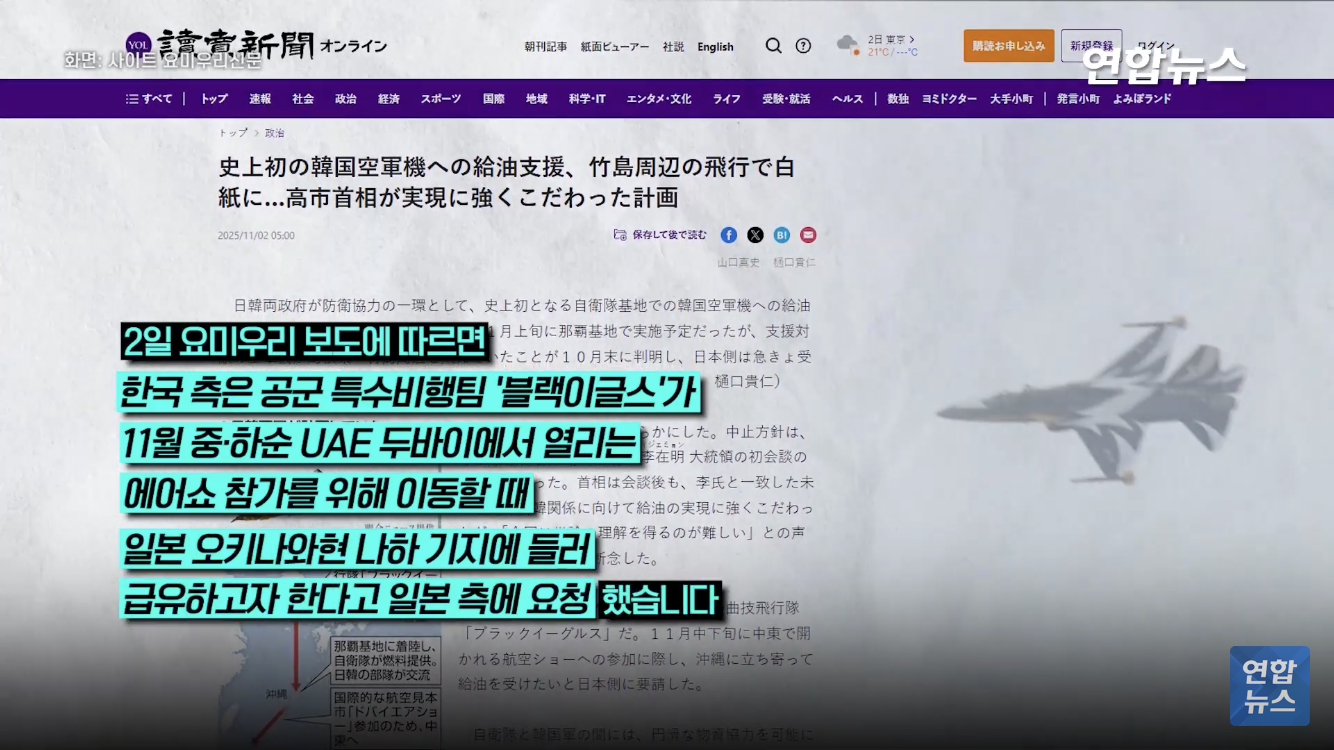This screenshot has width=1334, height=750.
Task: Expand the Tokyo weather location arrow
Action: (x=912, y=39)
